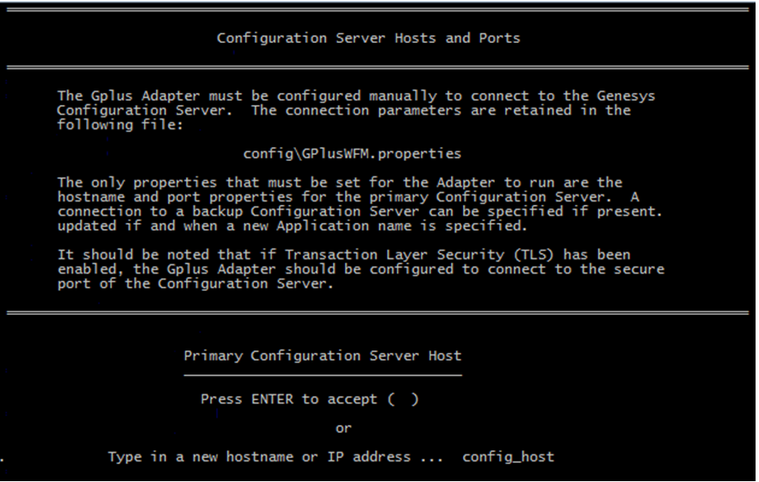This screenshot has width=759, height=482.
Task: Click the 'Press ENTER to accept' prompt
Action: pyautogui.click(x=288, y=399)
